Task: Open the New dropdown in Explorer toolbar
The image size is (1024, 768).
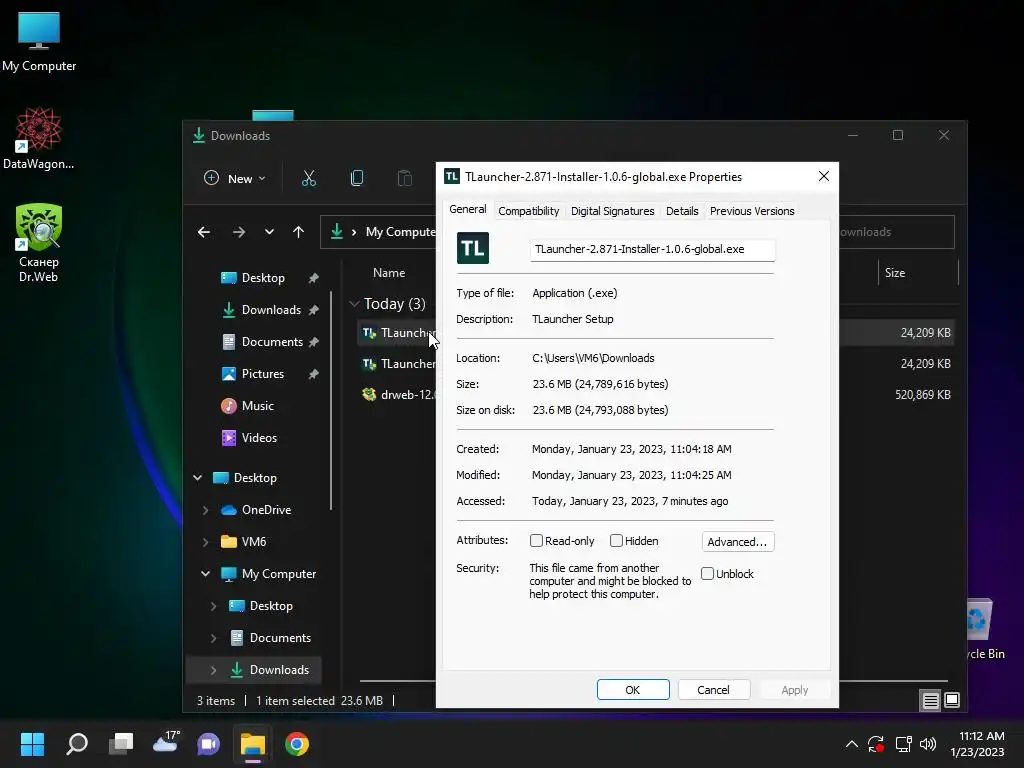Action: point(235,178)
